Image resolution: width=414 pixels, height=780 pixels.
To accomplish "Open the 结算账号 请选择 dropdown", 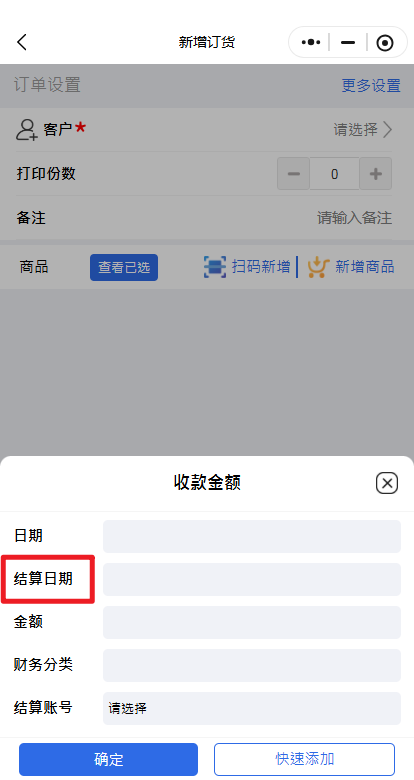I will pyautogui.click(x=252, y=708).
